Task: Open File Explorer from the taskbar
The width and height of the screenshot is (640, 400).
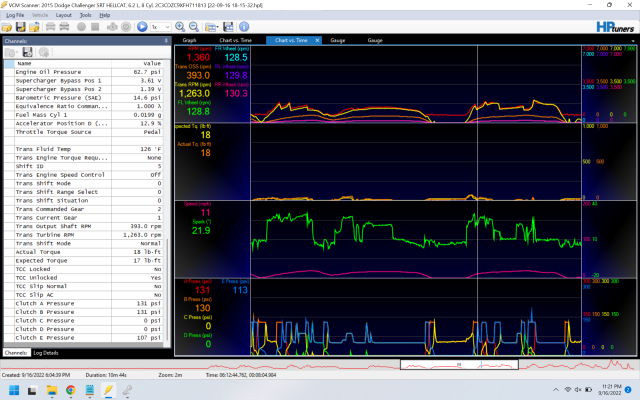Action: point(51,390)
